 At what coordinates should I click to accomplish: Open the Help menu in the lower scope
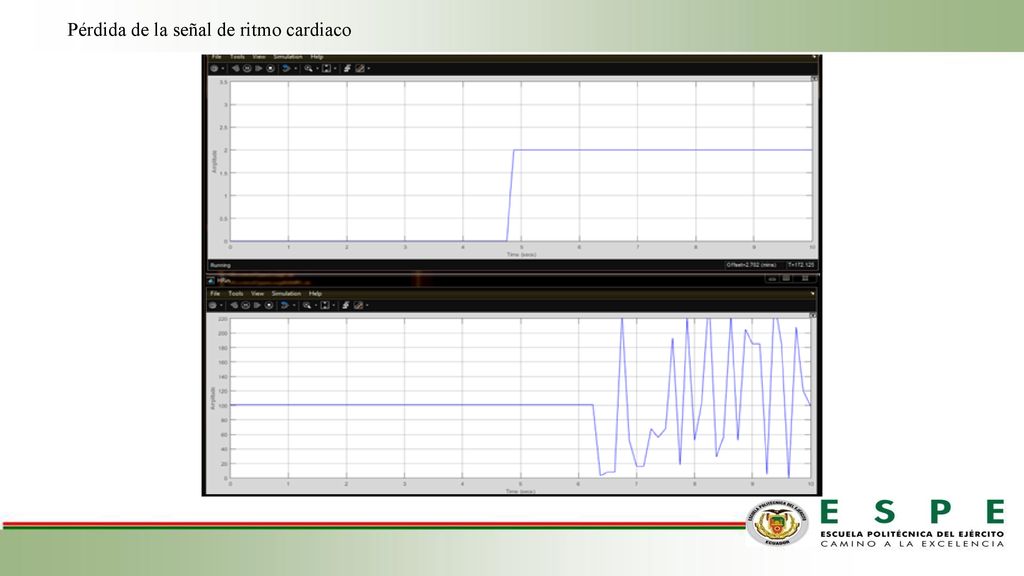tap(315, 294)
